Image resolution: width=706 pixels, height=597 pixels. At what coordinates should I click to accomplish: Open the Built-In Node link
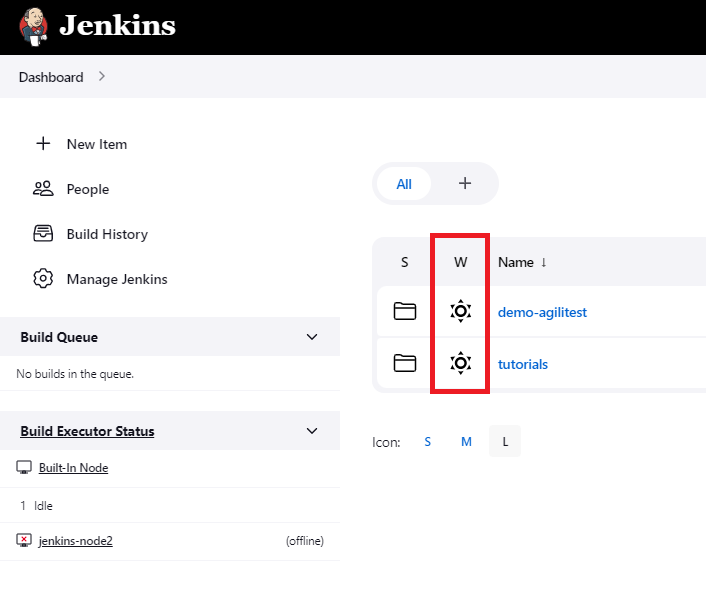pos(73,468)
